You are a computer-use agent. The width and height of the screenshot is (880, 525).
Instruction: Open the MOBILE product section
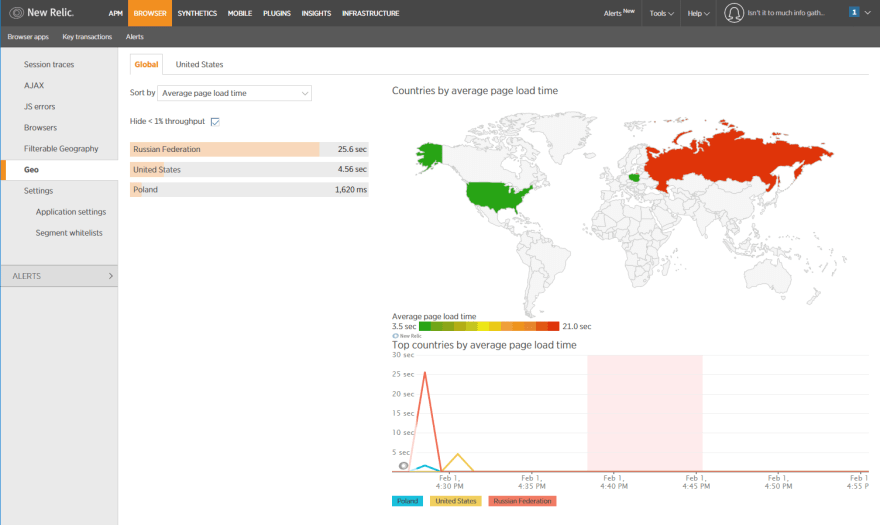[240, 13]
